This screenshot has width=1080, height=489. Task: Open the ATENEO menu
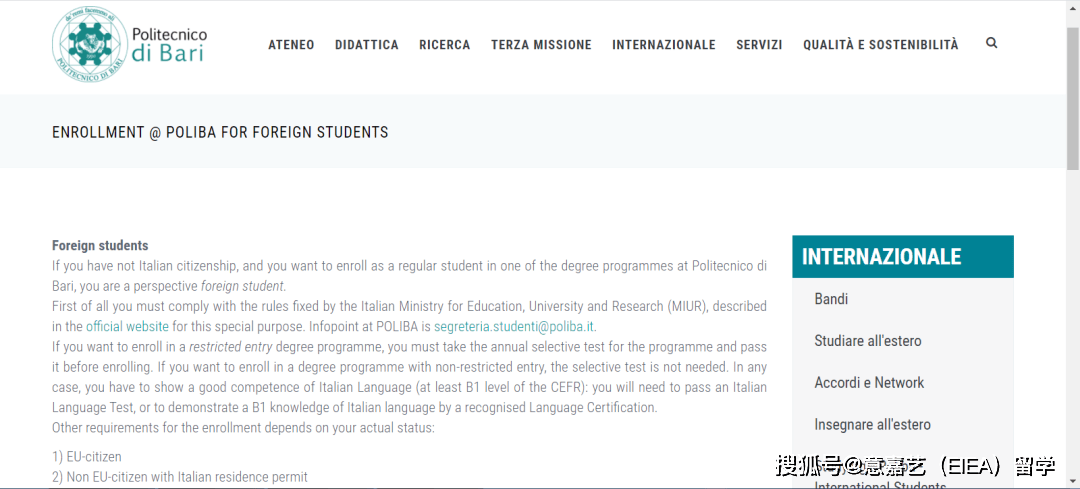(x=291, y=45)
